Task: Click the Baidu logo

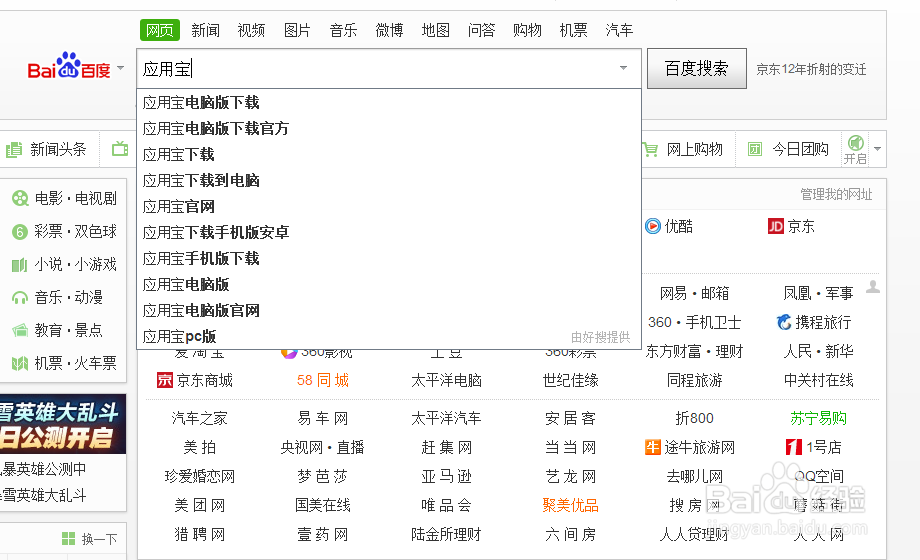Action: pyautogui.click(x=69, y=66)
